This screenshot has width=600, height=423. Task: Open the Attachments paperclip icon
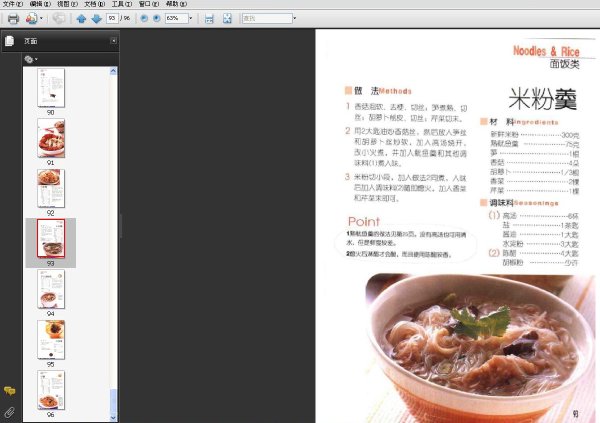coord(10,412)
